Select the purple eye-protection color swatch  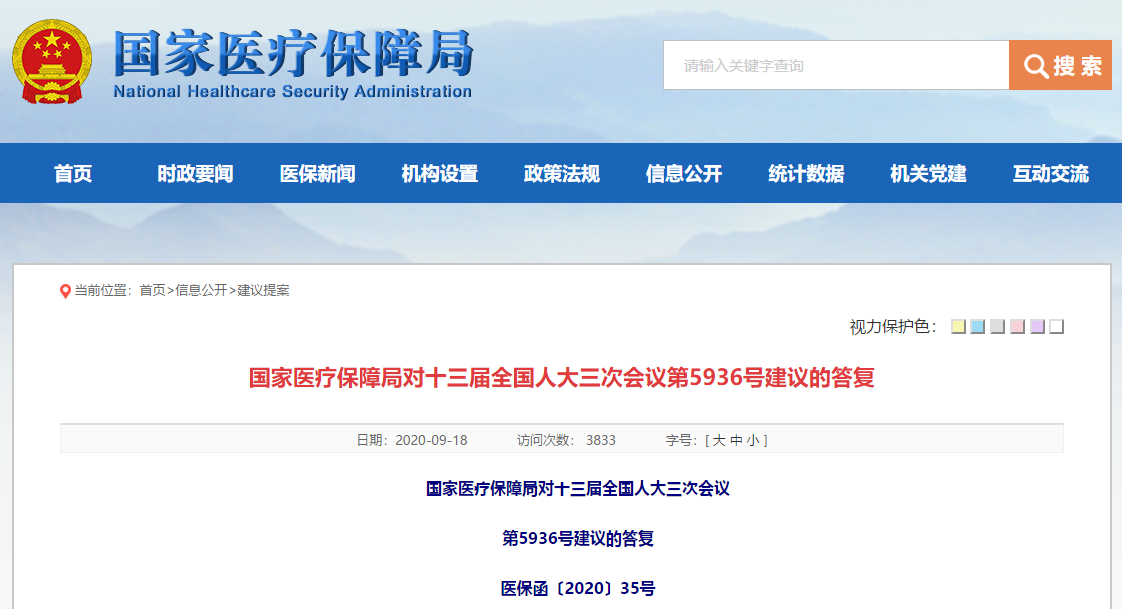(1037, 327)
